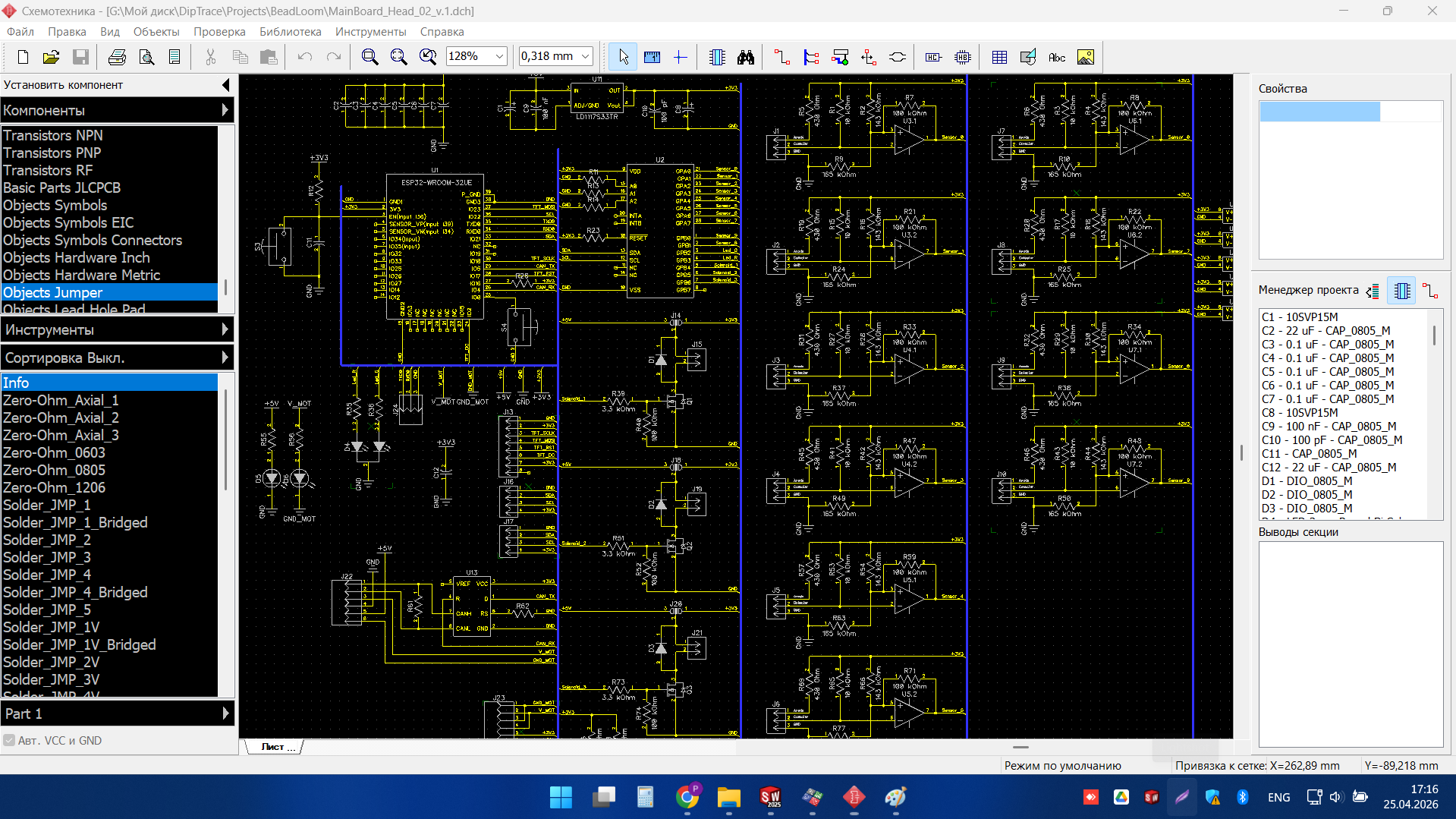This screenshot has height=819, width=1456.
Task: Copy the selected objects
Action: [x=240, y=57]
